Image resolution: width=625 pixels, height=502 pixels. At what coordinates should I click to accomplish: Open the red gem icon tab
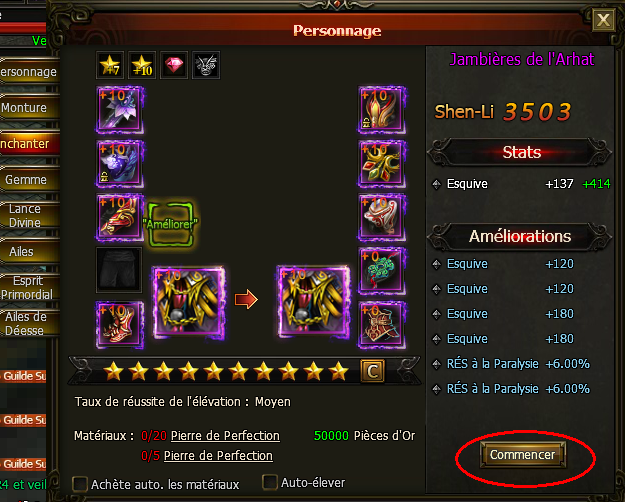[x=174, y=65]
